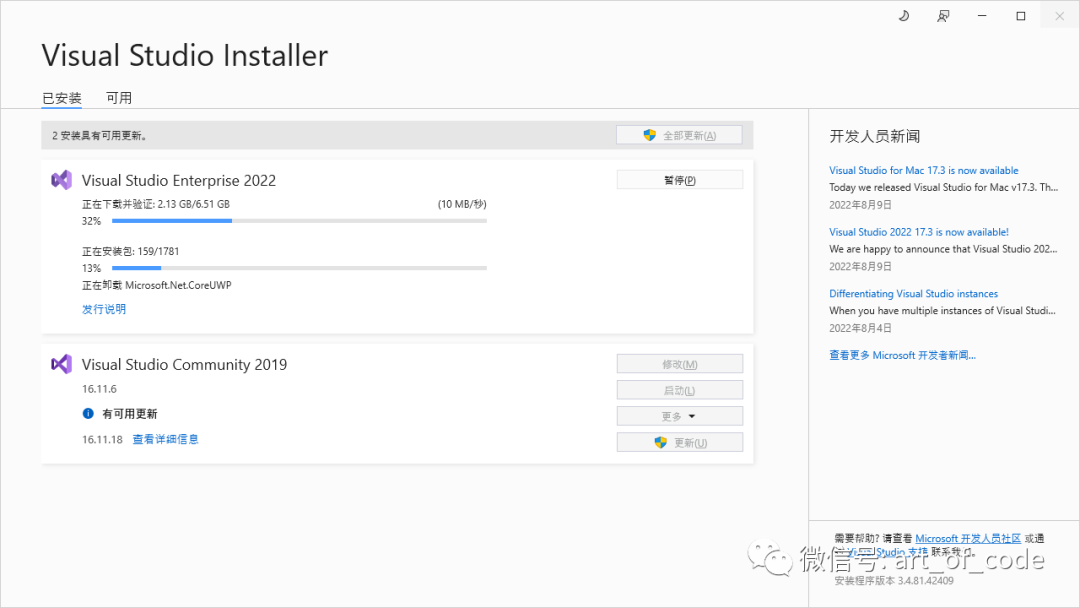The image size is (1080, 608).
Task: Pause the Enterprise 2022 installation with 暂停(P)
Action: pos(680,180)
